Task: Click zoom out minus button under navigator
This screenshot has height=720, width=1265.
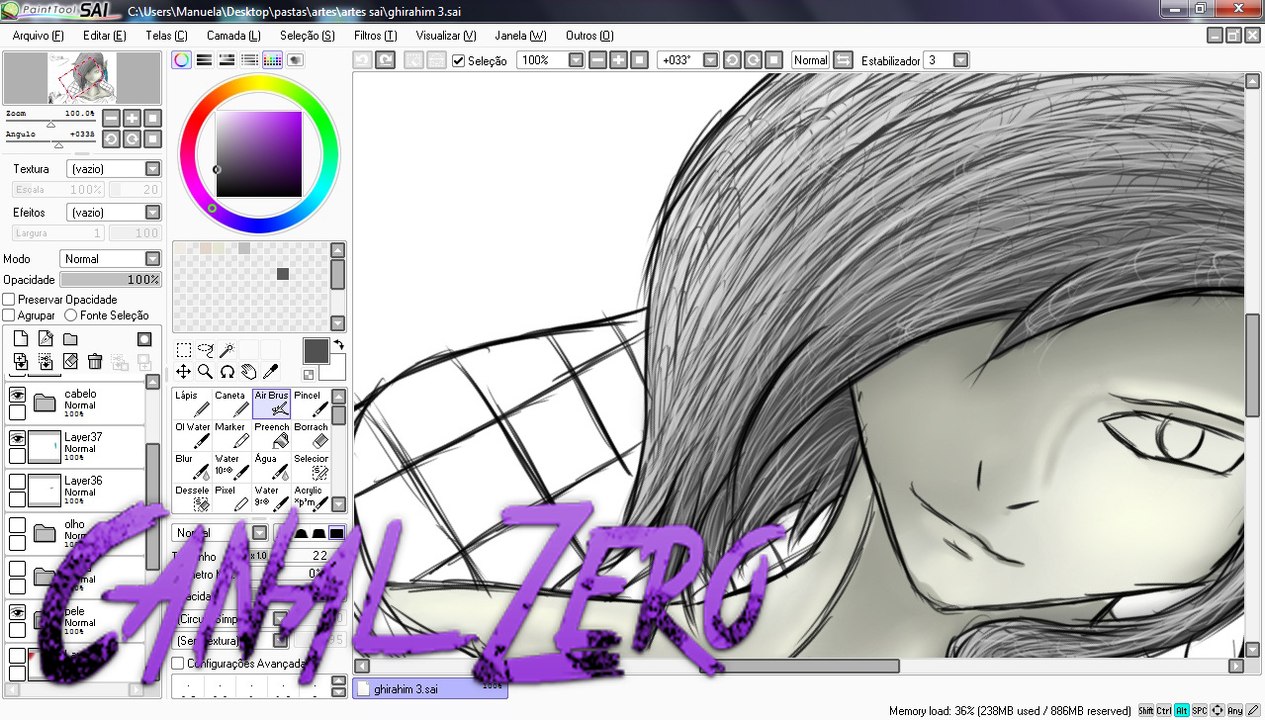Action: tap(111, 118)
